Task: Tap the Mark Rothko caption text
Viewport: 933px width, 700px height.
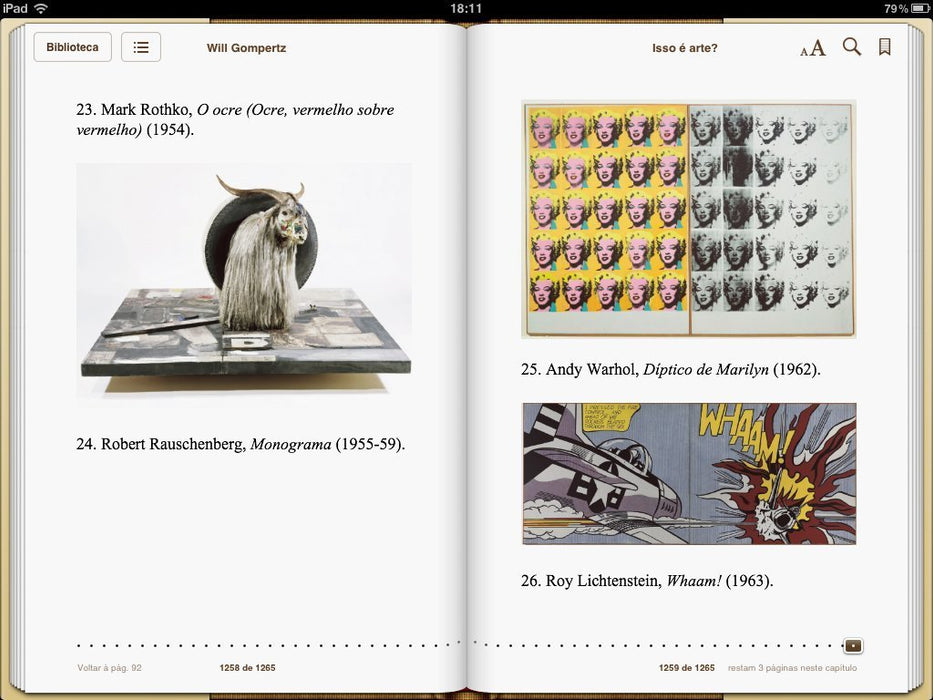Action: pos(235,119)
